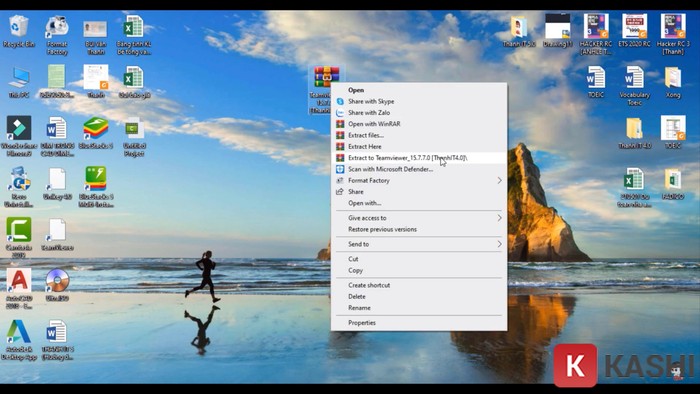Choose Rename in the context menu
Screen dimensions: 700x394
(x=419, y=308)
